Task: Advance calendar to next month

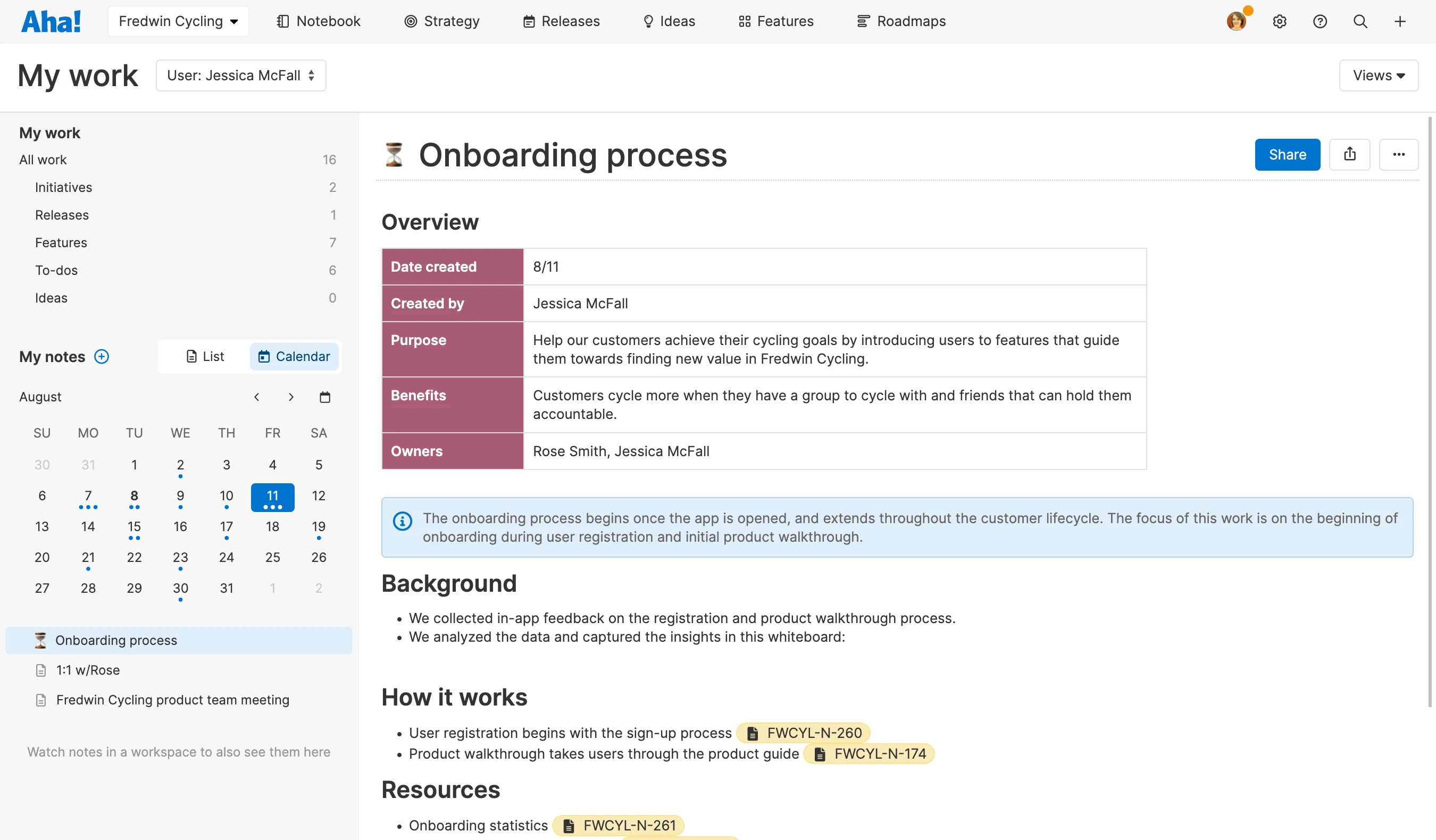Action: coord(290,397)
